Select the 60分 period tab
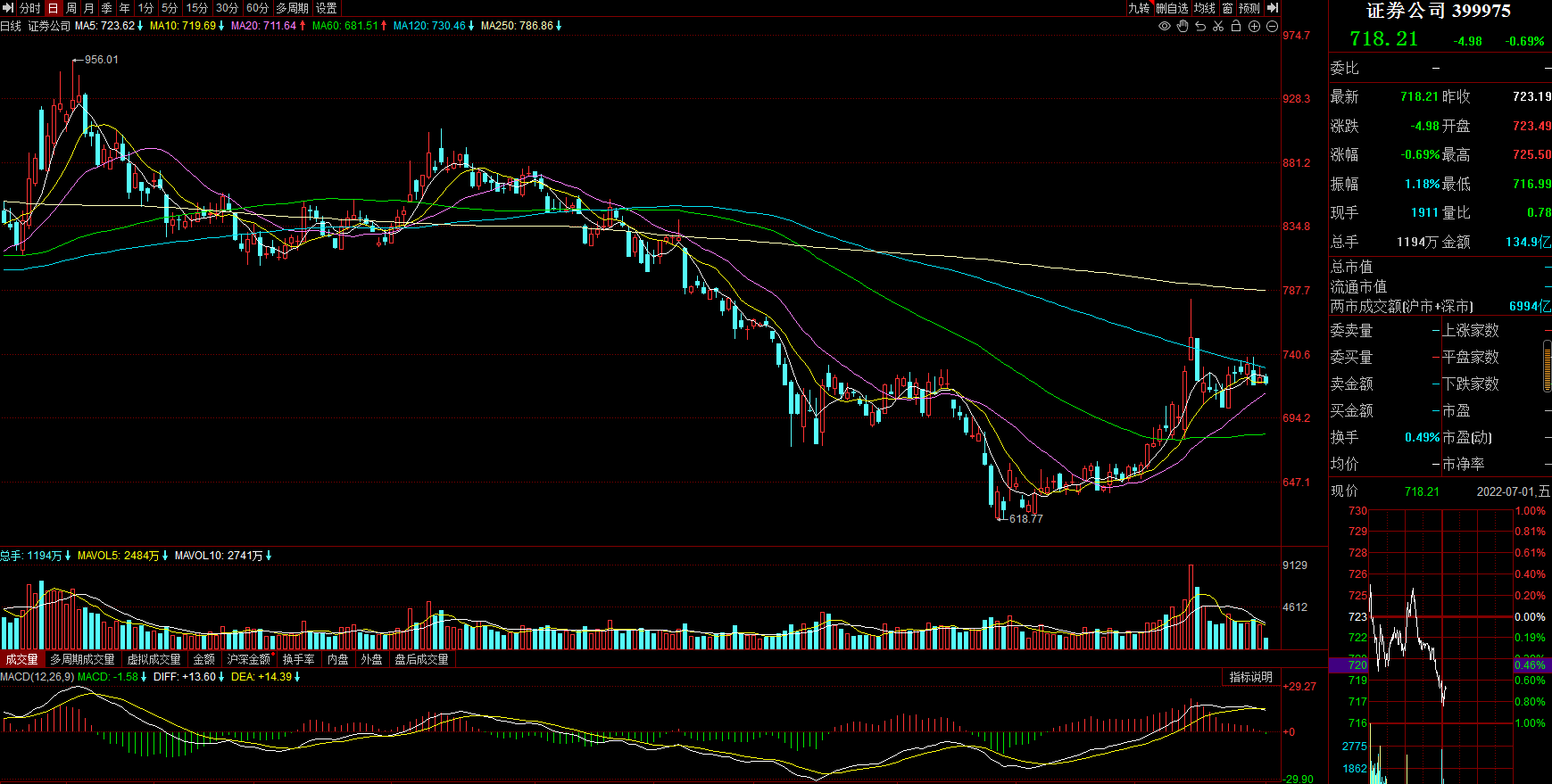This screenshot has width=1552, height=784. (257, 8)
